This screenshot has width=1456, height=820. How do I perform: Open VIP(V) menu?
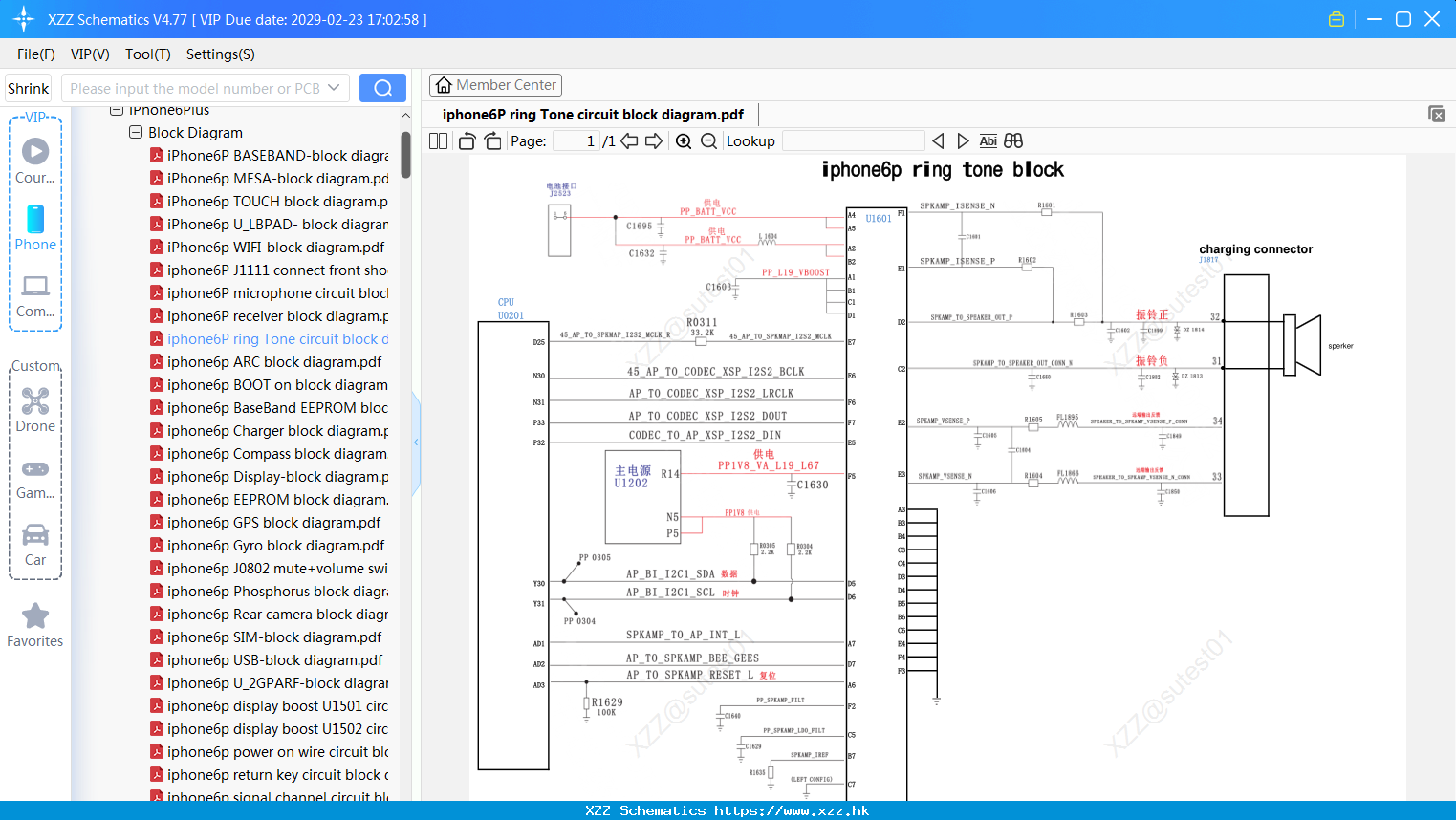(90, 54)
